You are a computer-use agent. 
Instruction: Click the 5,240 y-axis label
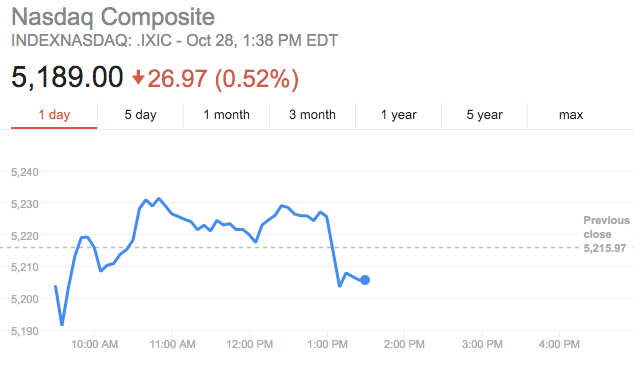(25, 172)
